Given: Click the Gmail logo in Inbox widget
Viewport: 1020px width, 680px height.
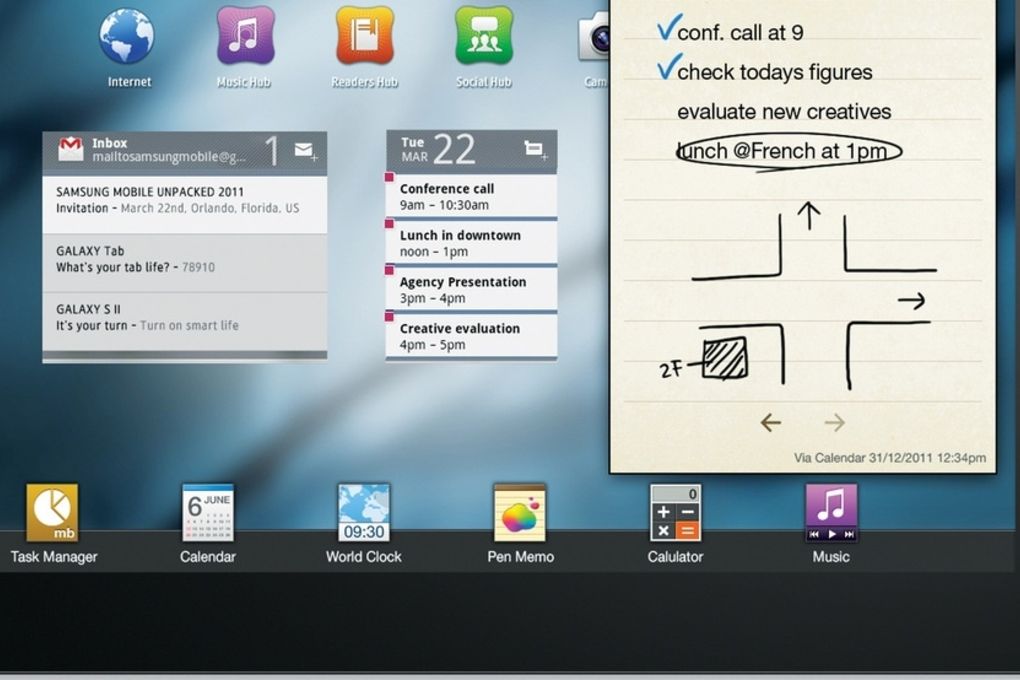Looking at the screenshot, I should (x=70, y=149).
